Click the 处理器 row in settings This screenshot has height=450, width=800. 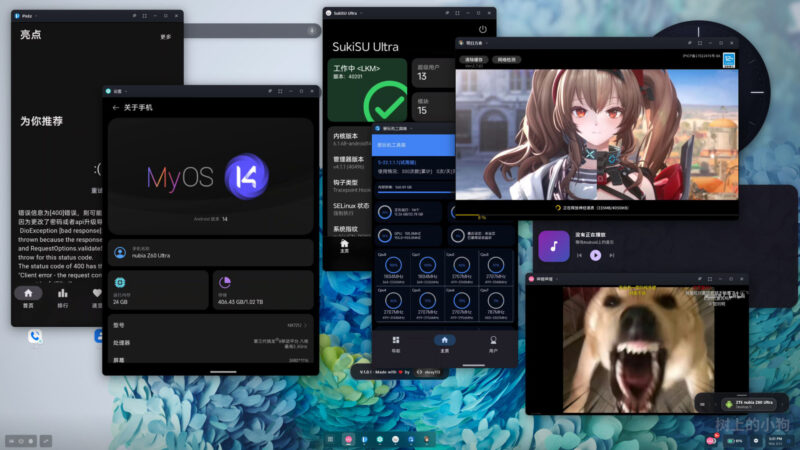coord(211,343)
